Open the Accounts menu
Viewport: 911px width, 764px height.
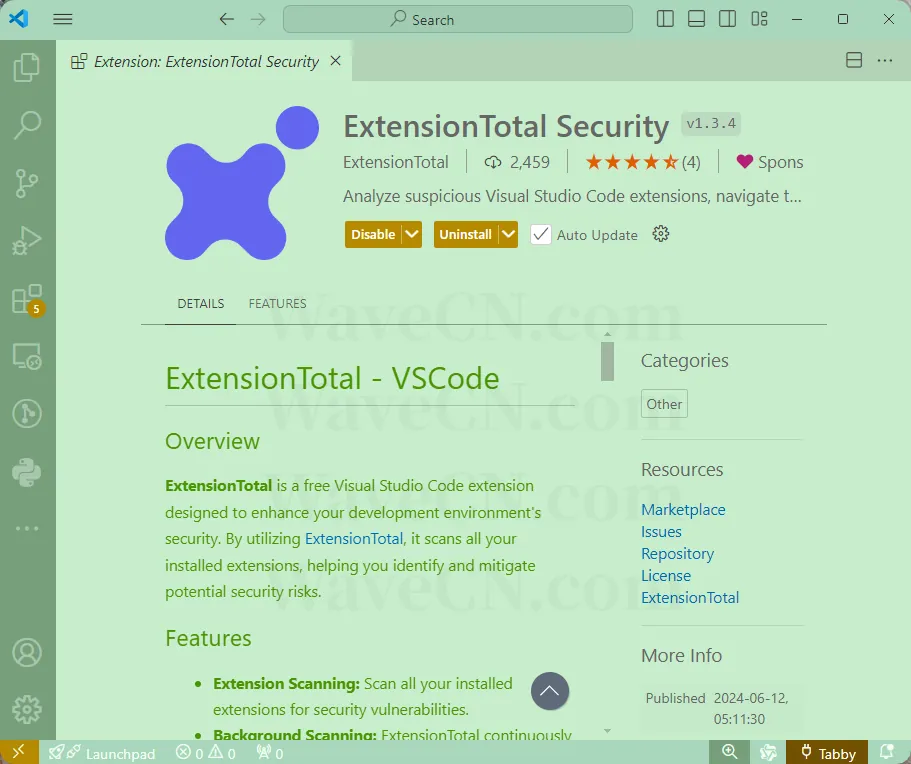point(27,652)
